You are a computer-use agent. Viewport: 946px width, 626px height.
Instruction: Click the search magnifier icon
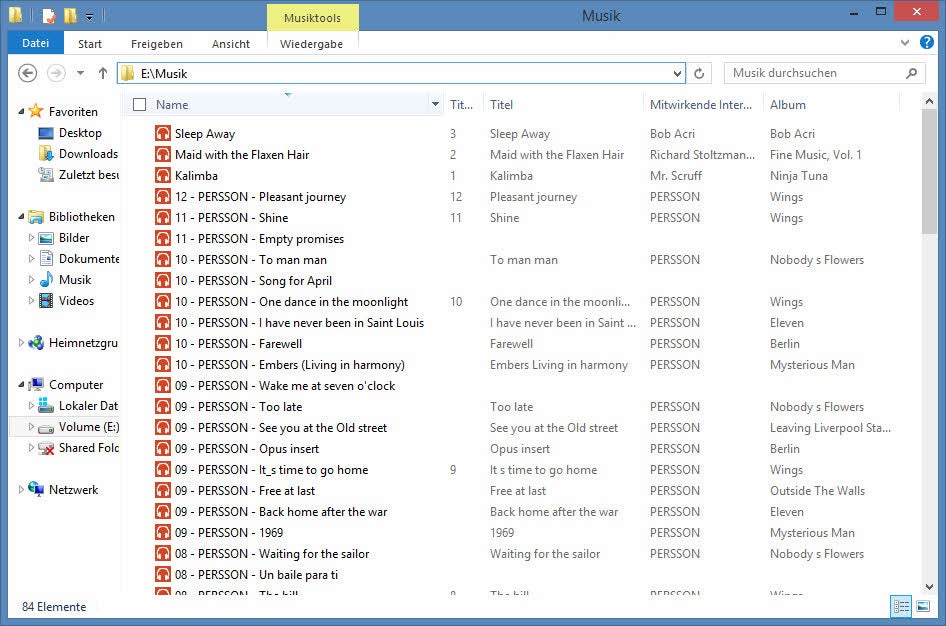911,73
